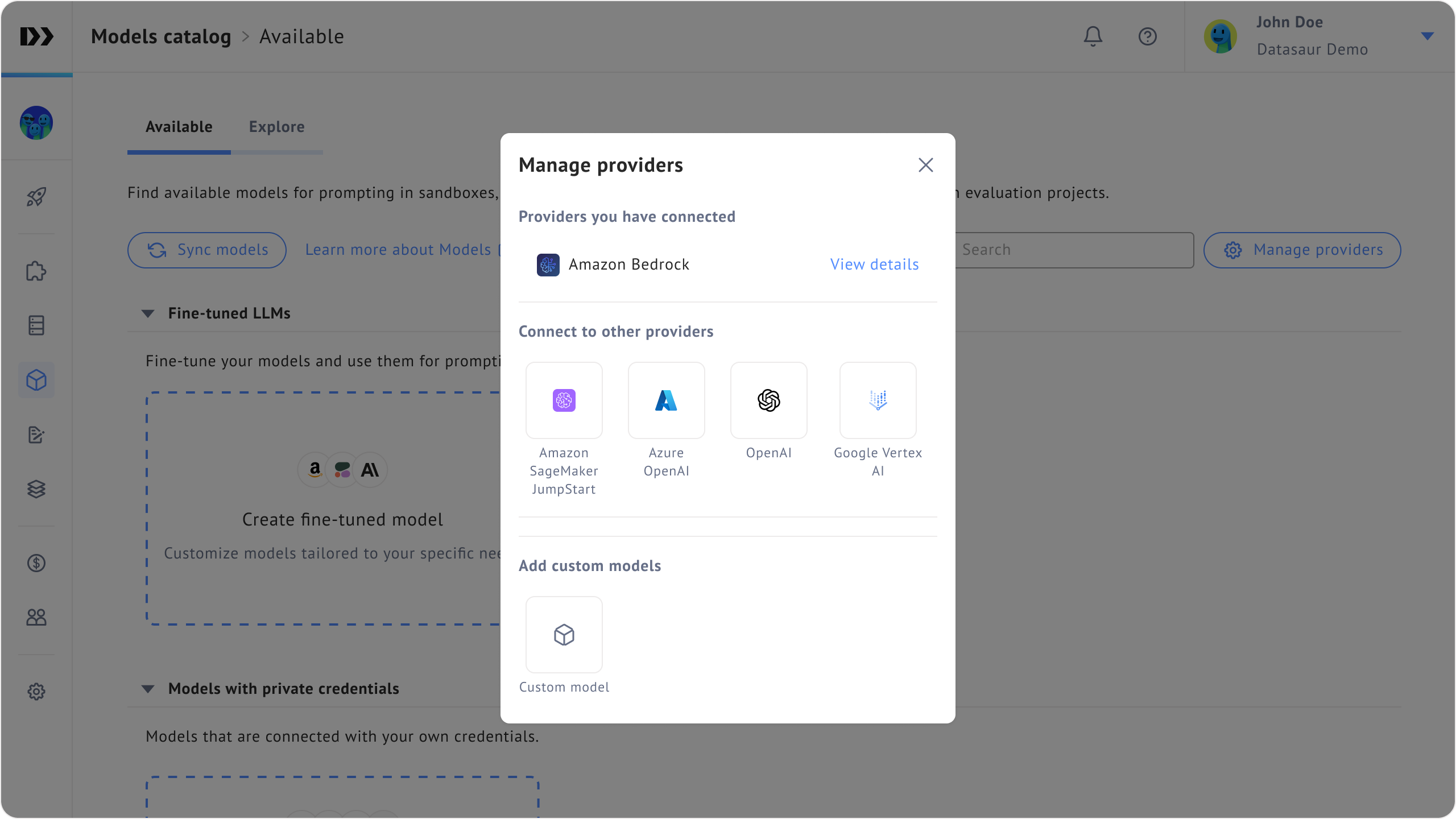The image size is (1456, 819).
Task: Collapse the Fine-tuned LLMs section
Action: 148,313
